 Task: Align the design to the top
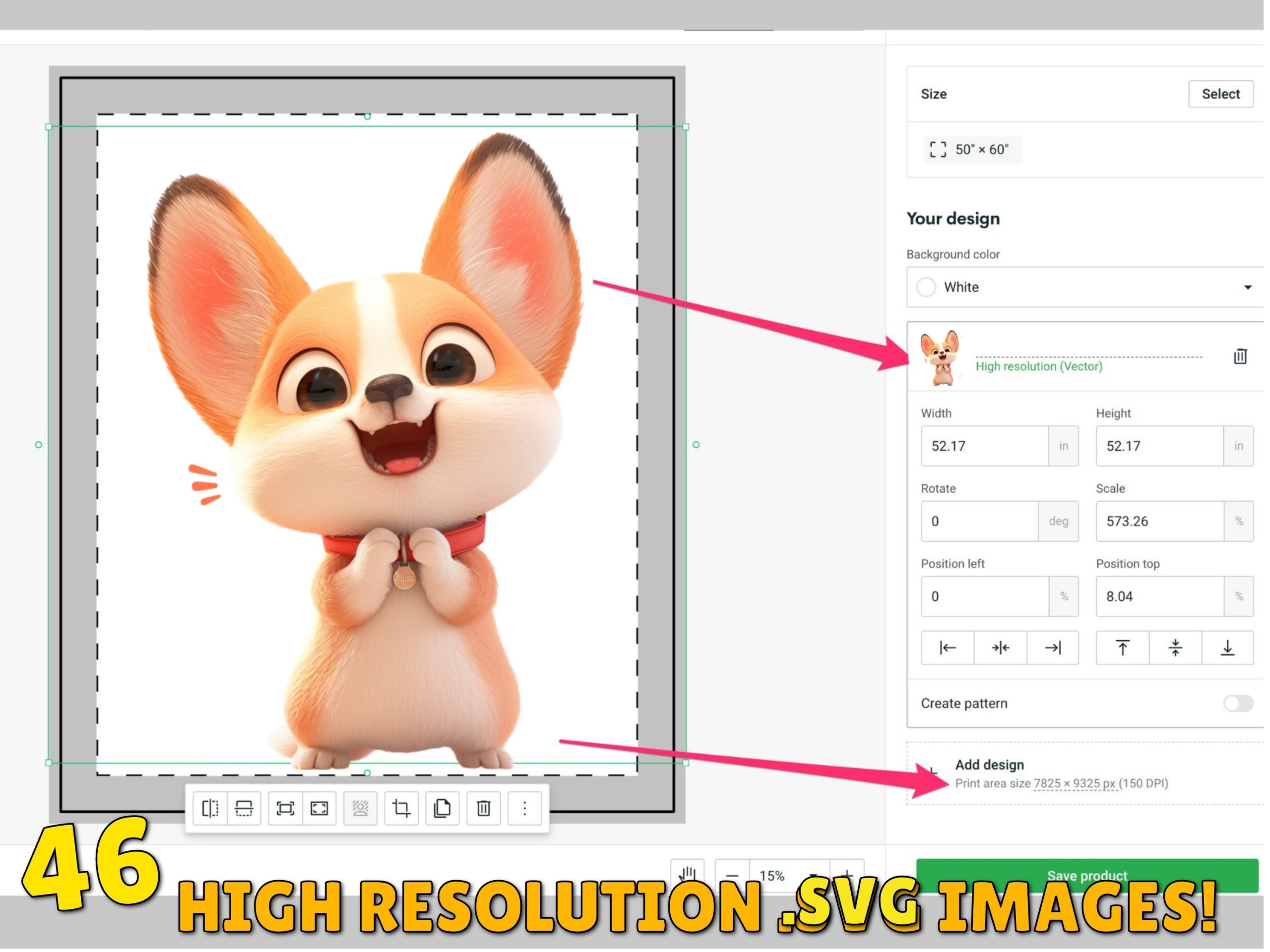1123,649
